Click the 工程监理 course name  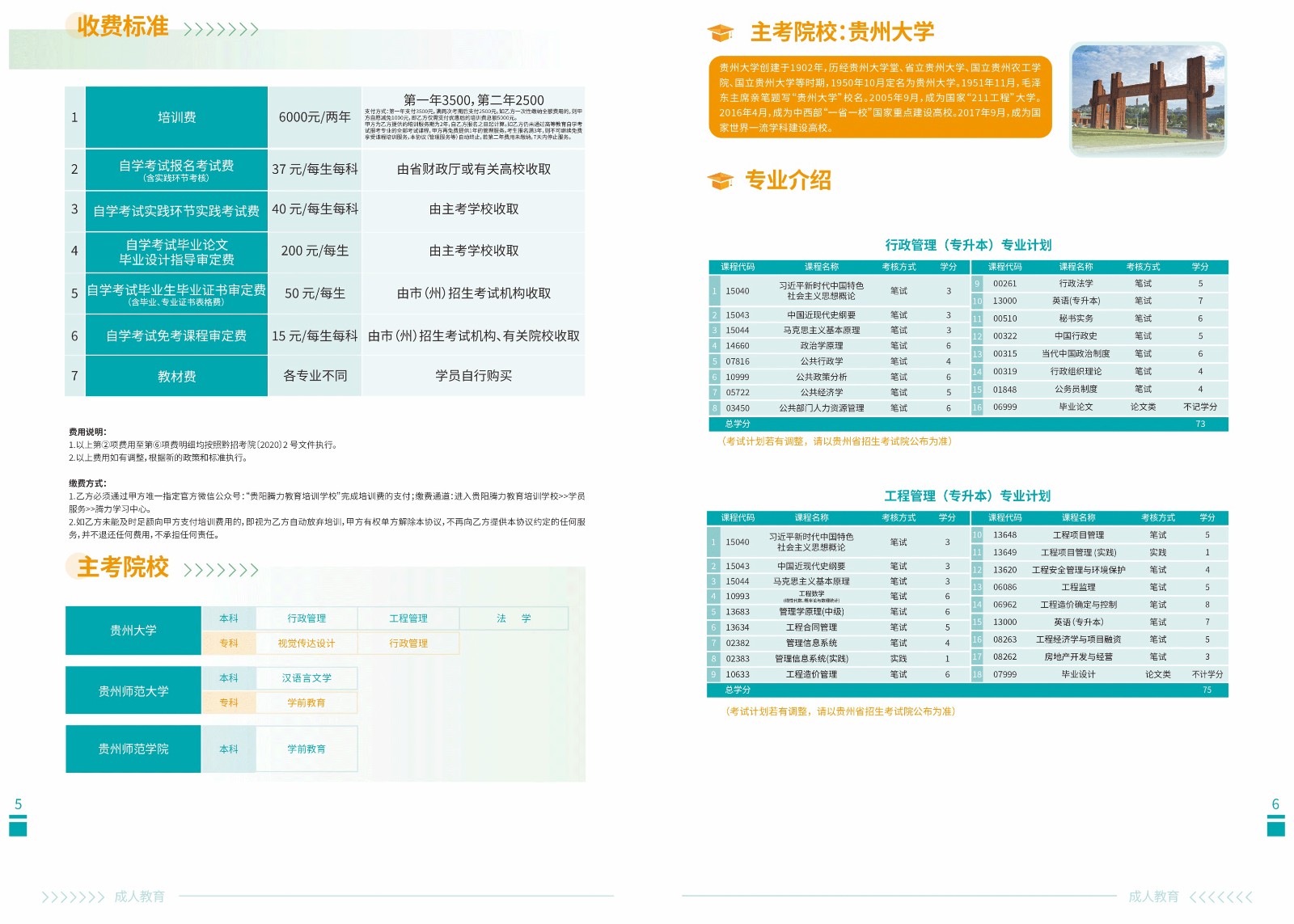coord(1078,588)
